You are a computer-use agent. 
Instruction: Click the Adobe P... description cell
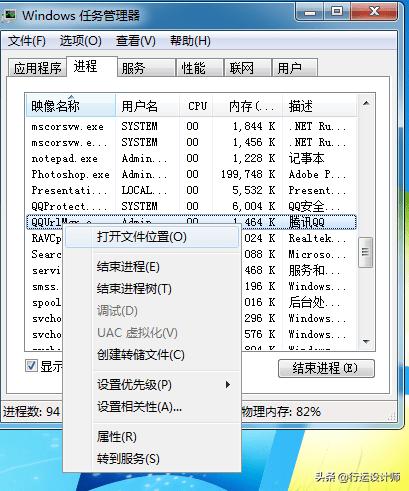point(317,174)
